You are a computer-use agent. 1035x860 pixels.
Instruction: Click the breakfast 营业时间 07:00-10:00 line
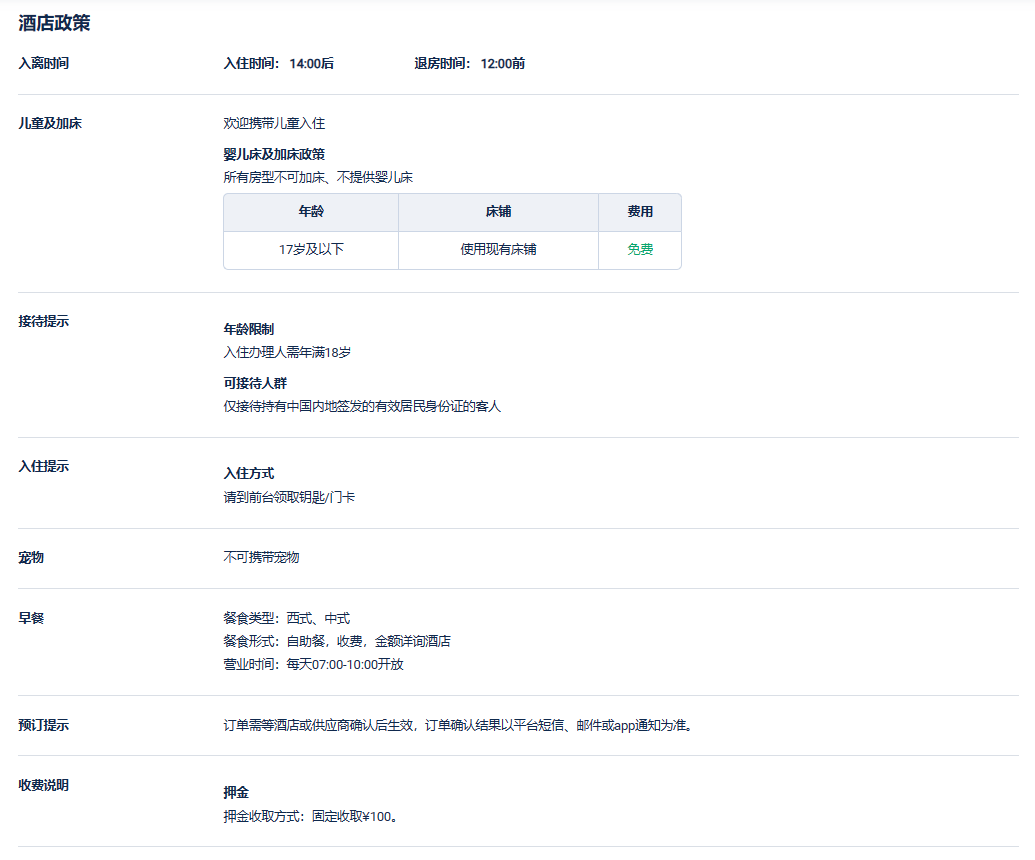(313, 665)
